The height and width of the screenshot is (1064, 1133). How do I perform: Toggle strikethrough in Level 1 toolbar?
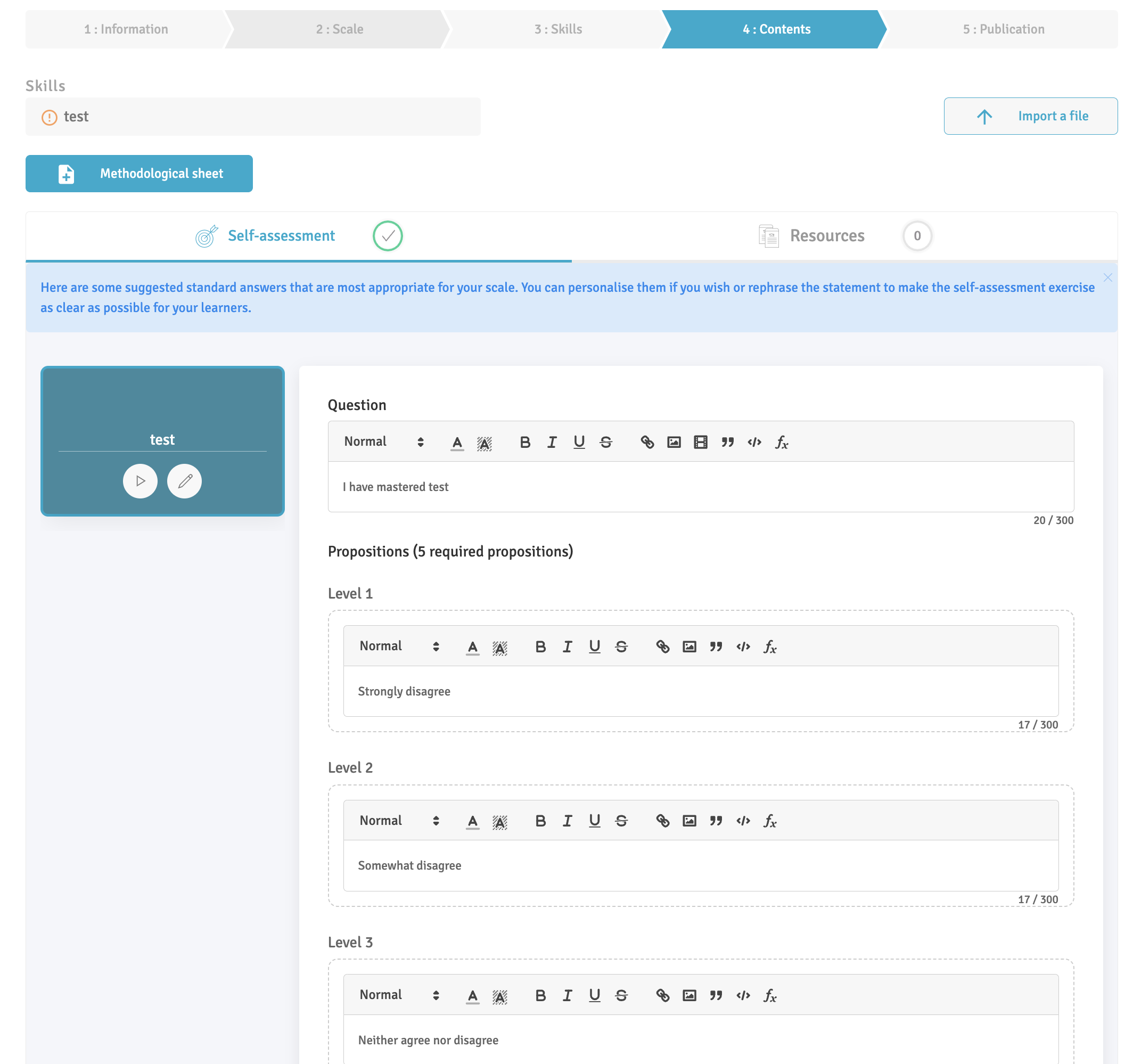pyautogui.click(x=621, y=647)
